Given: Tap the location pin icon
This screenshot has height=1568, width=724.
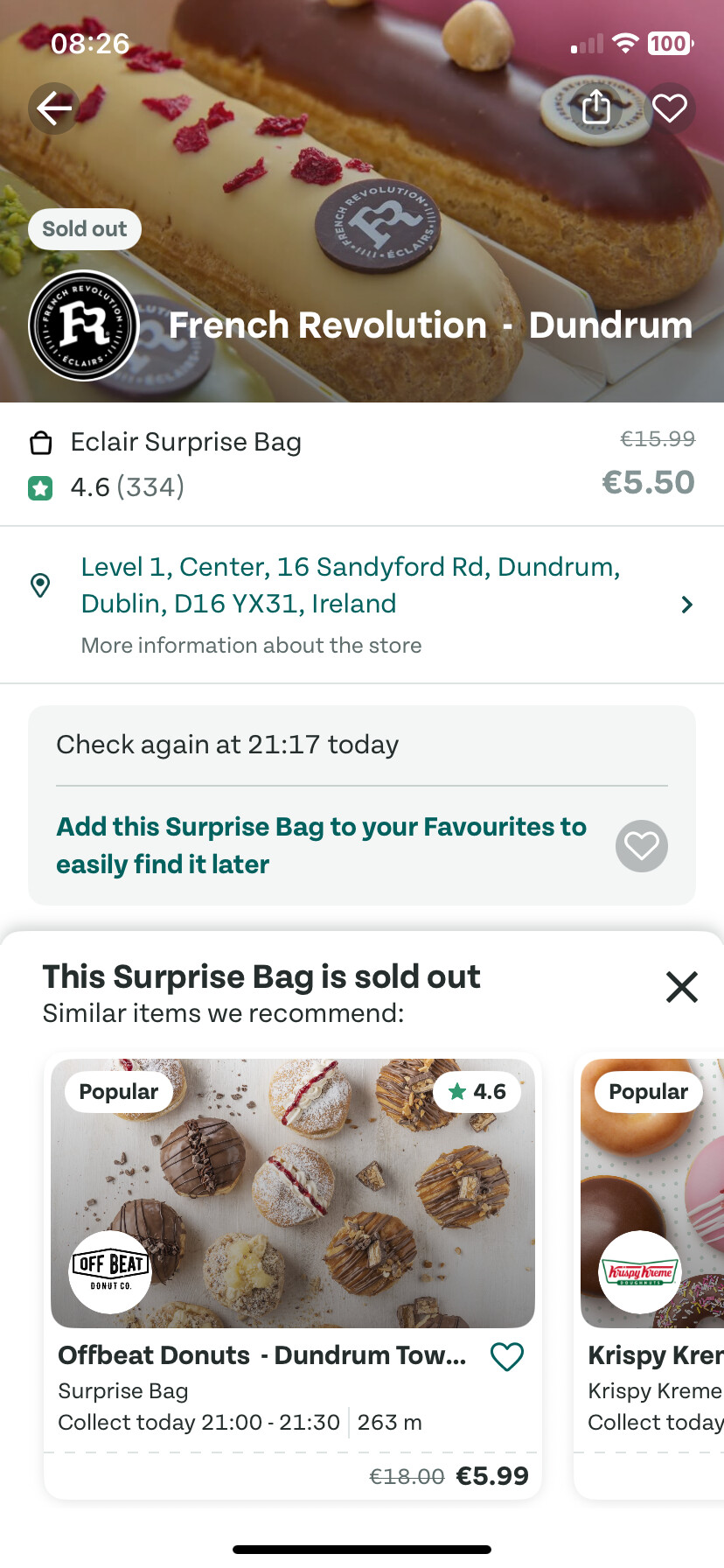Looking at the screenshot, I should 40,585.
